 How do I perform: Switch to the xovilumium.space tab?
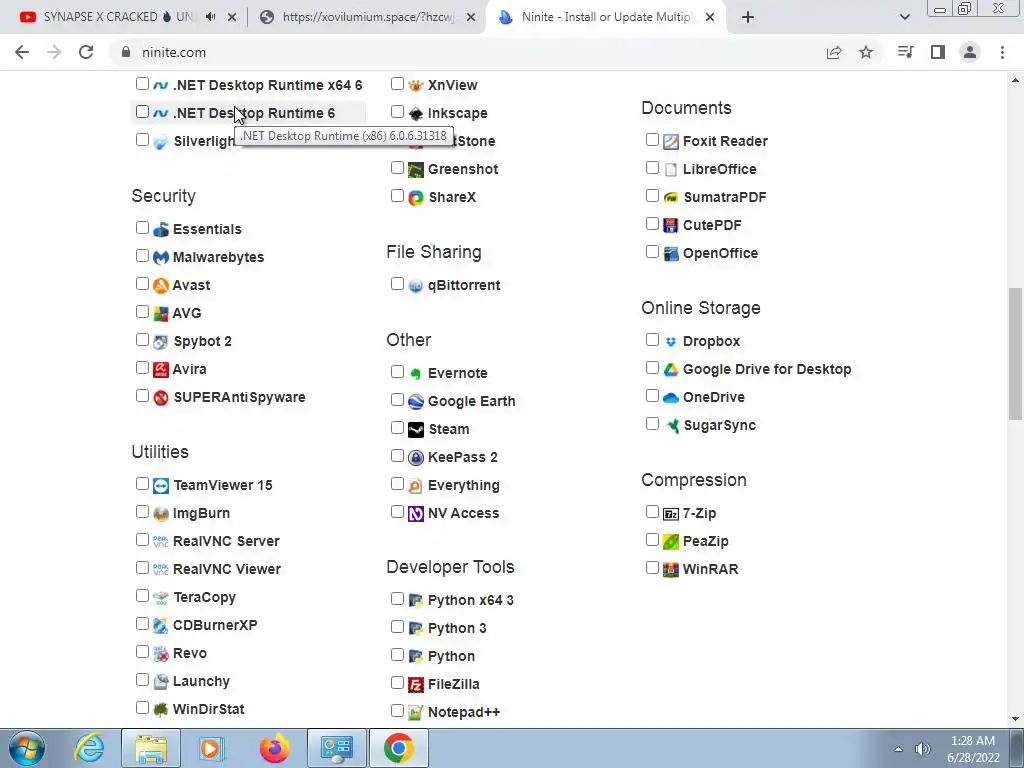(x=366, y=17)
